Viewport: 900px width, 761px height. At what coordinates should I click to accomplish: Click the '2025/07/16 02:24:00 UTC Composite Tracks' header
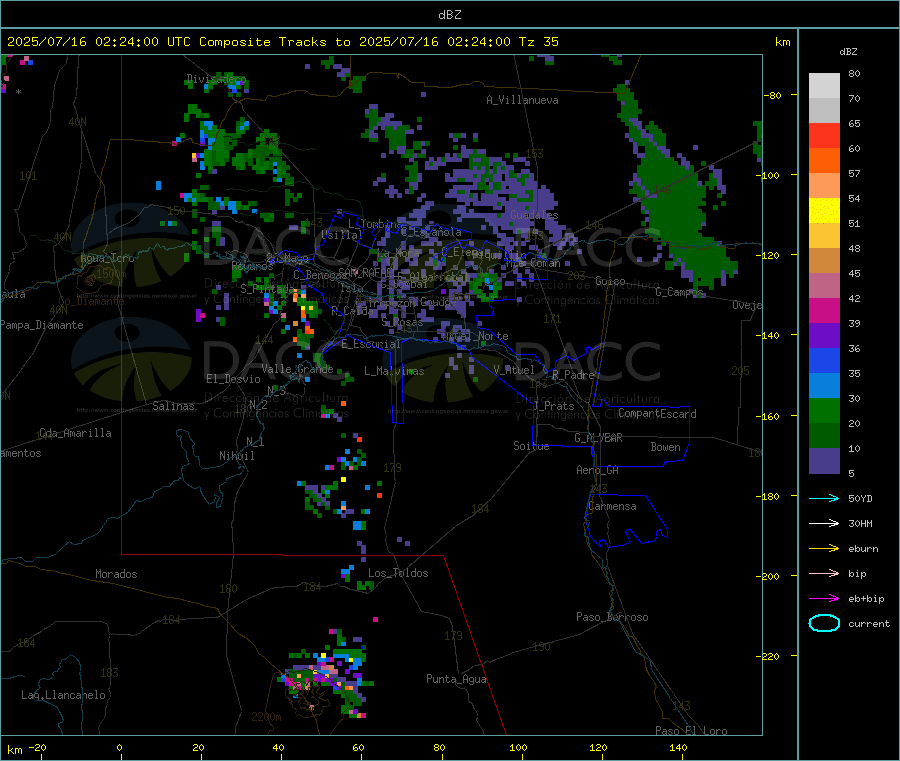179,42
